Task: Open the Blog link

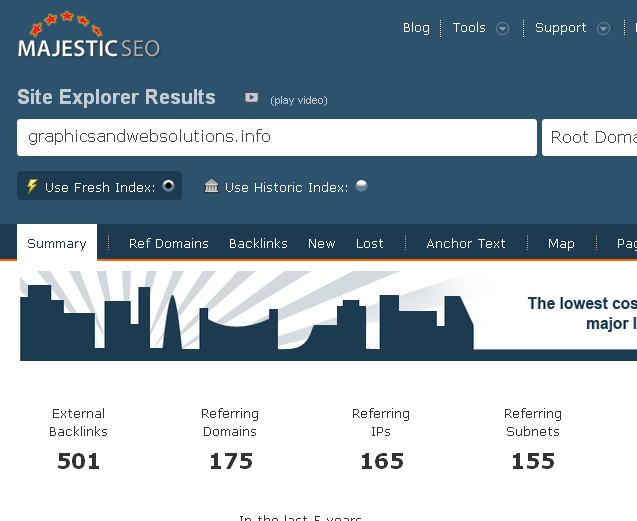Action: pos(416,28)
